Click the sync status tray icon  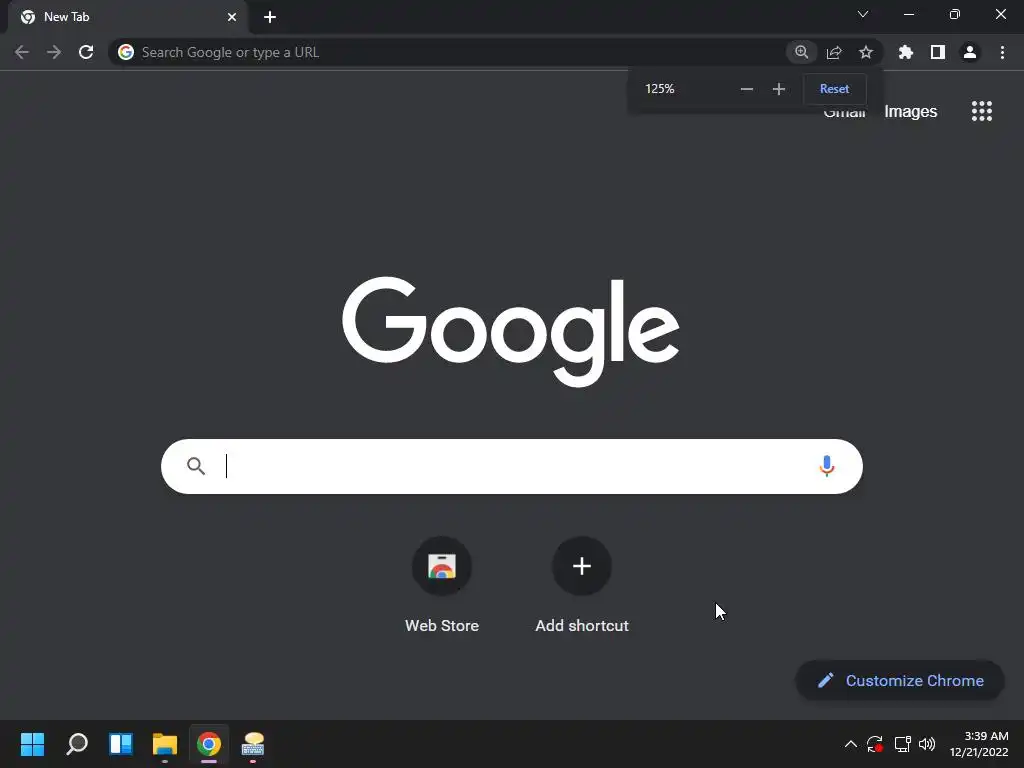[x=875, y=744]
